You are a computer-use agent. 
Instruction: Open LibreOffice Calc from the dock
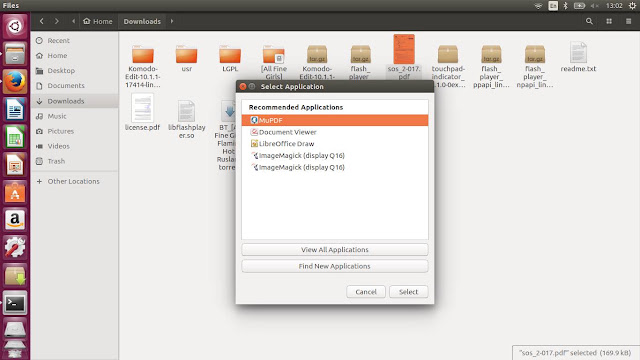[15, 137]
